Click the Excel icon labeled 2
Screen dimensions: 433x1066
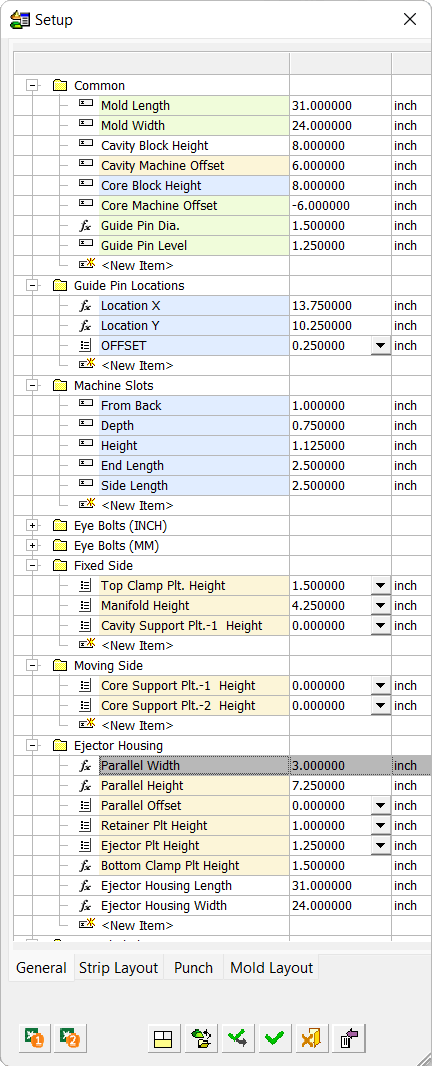pyautogui.click(x=71, y=1038)
